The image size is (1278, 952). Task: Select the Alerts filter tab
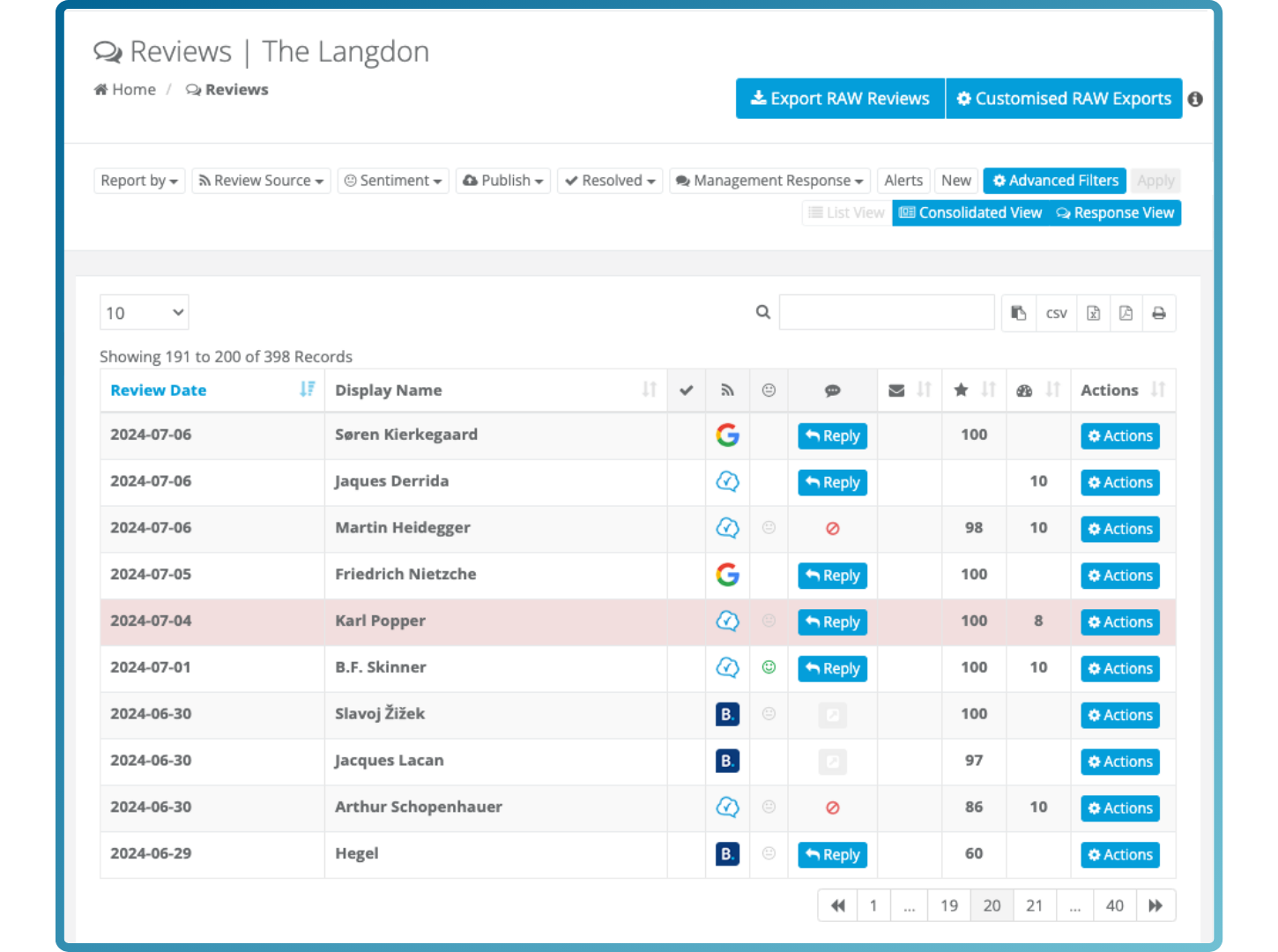point(903,181)
